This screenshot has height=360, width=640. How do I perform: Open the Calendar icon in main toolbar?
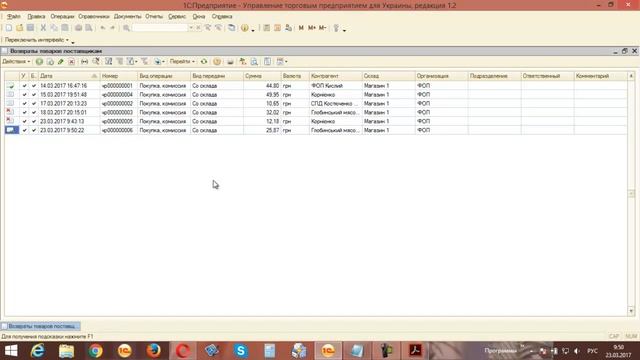point(278,28)
